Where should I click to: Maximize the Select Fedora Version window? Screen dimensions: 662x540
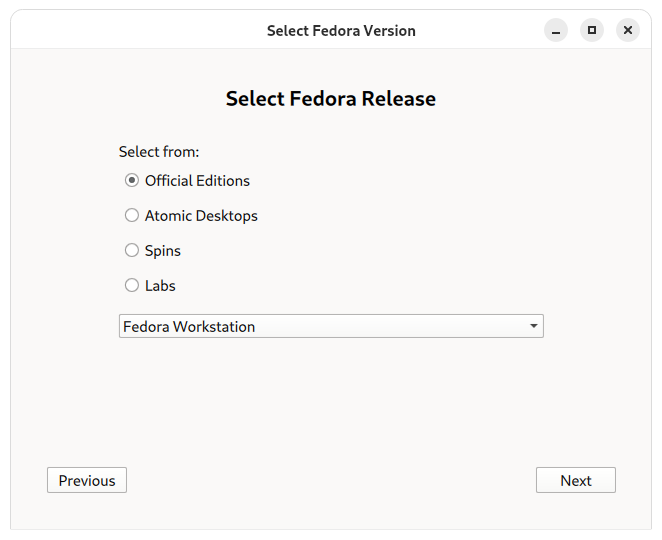click(592, 30)
